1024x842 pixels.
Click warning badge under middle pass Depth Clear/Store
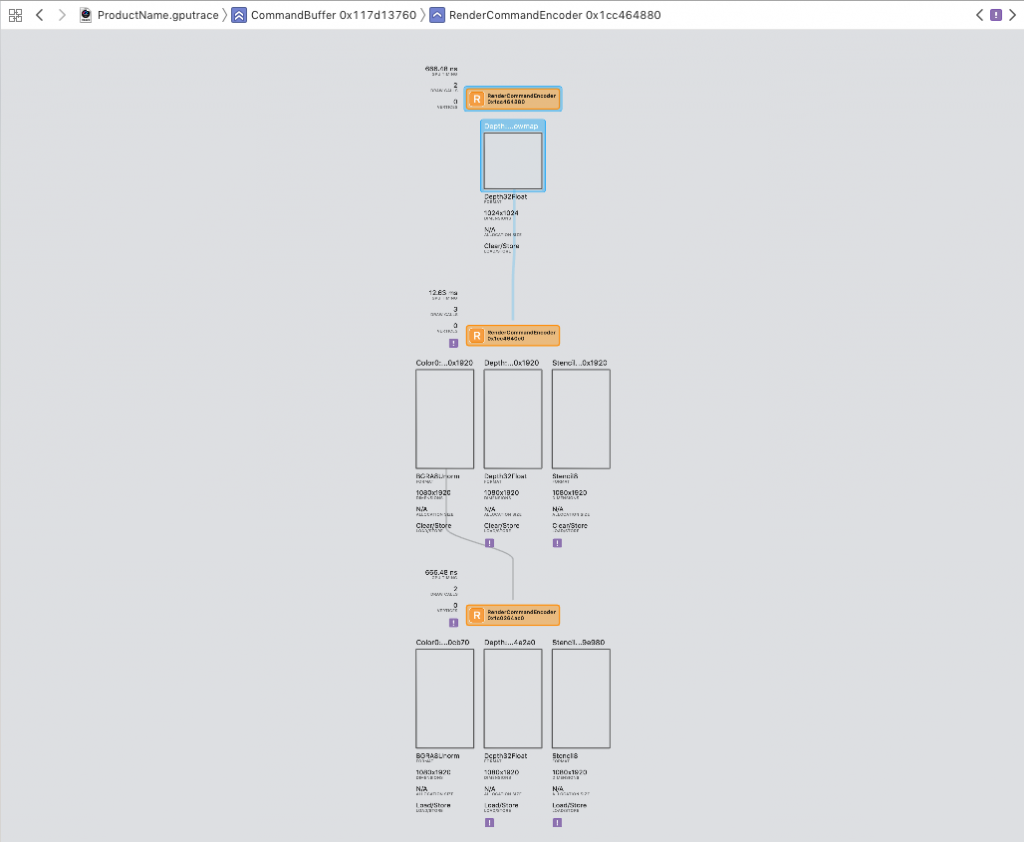point(489,543)
